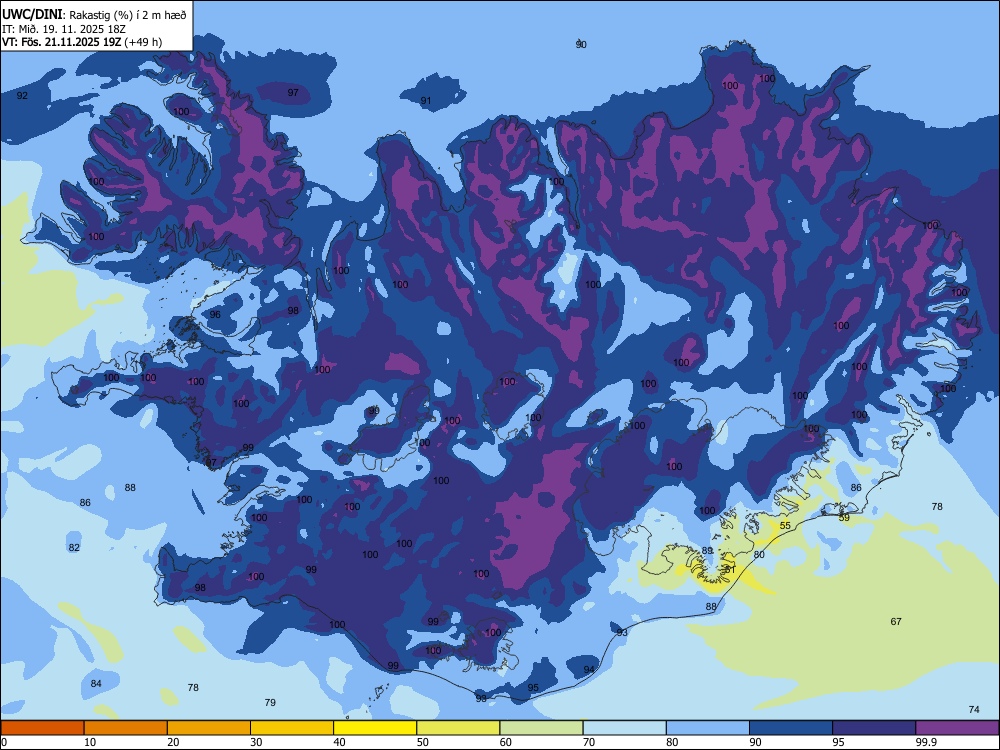Screen dimensions: 1000x750
Task: Click the '40' legend tick label
Action: coord(339,742)
